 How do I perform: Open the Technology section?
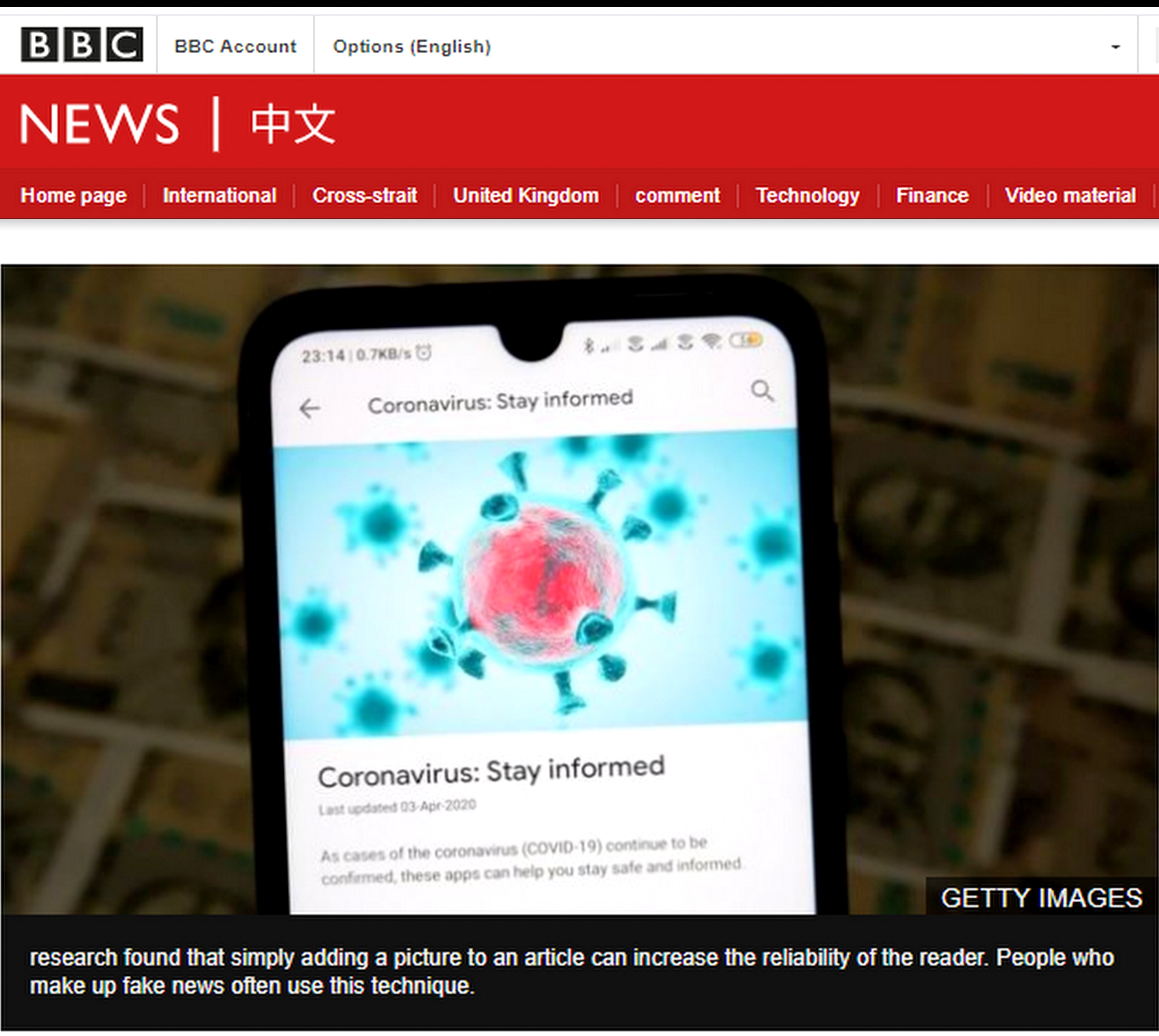(808, 195)
